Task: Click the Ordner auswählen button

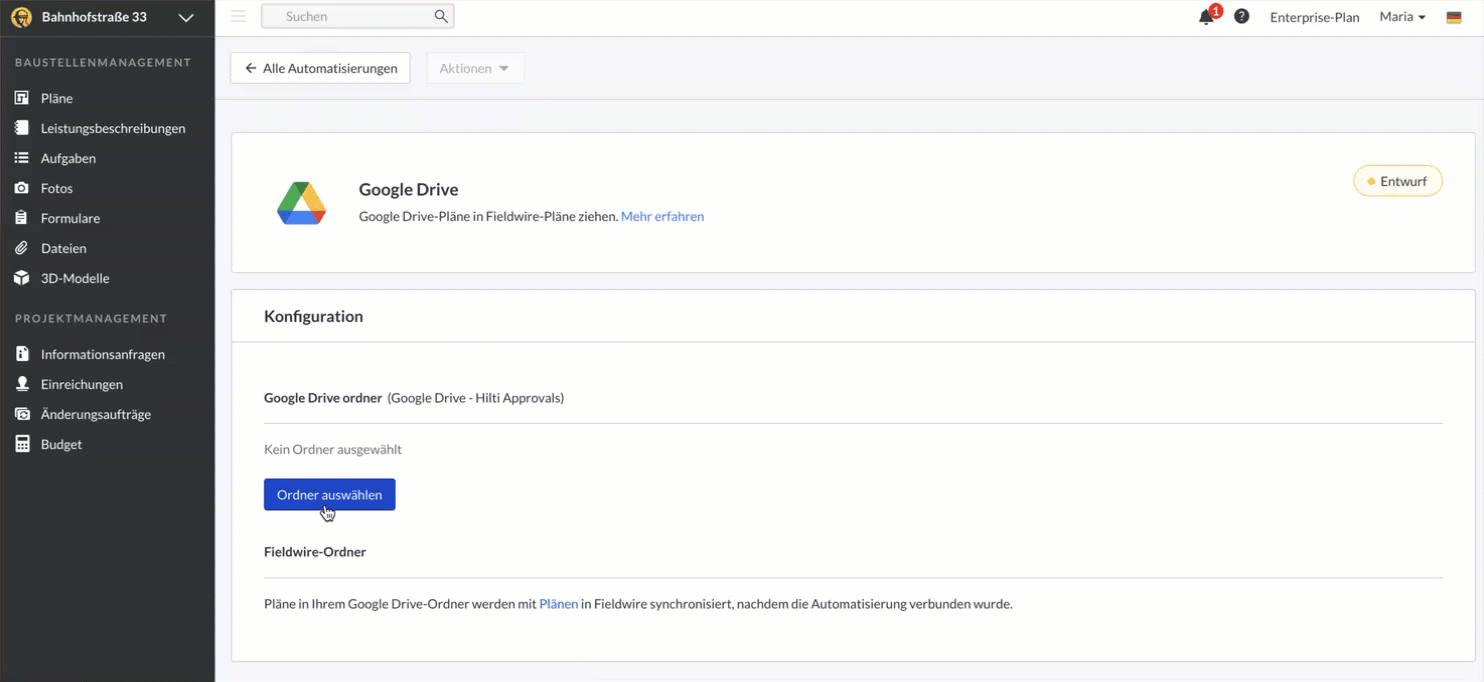Action: click(329, 495)
